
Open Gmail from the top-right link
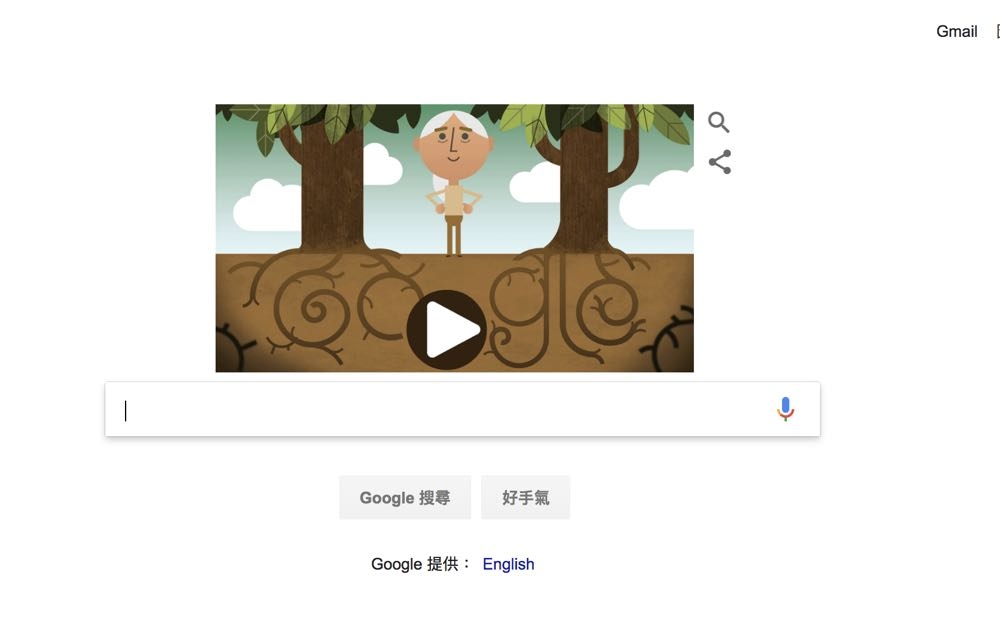(x=956, y=31)
